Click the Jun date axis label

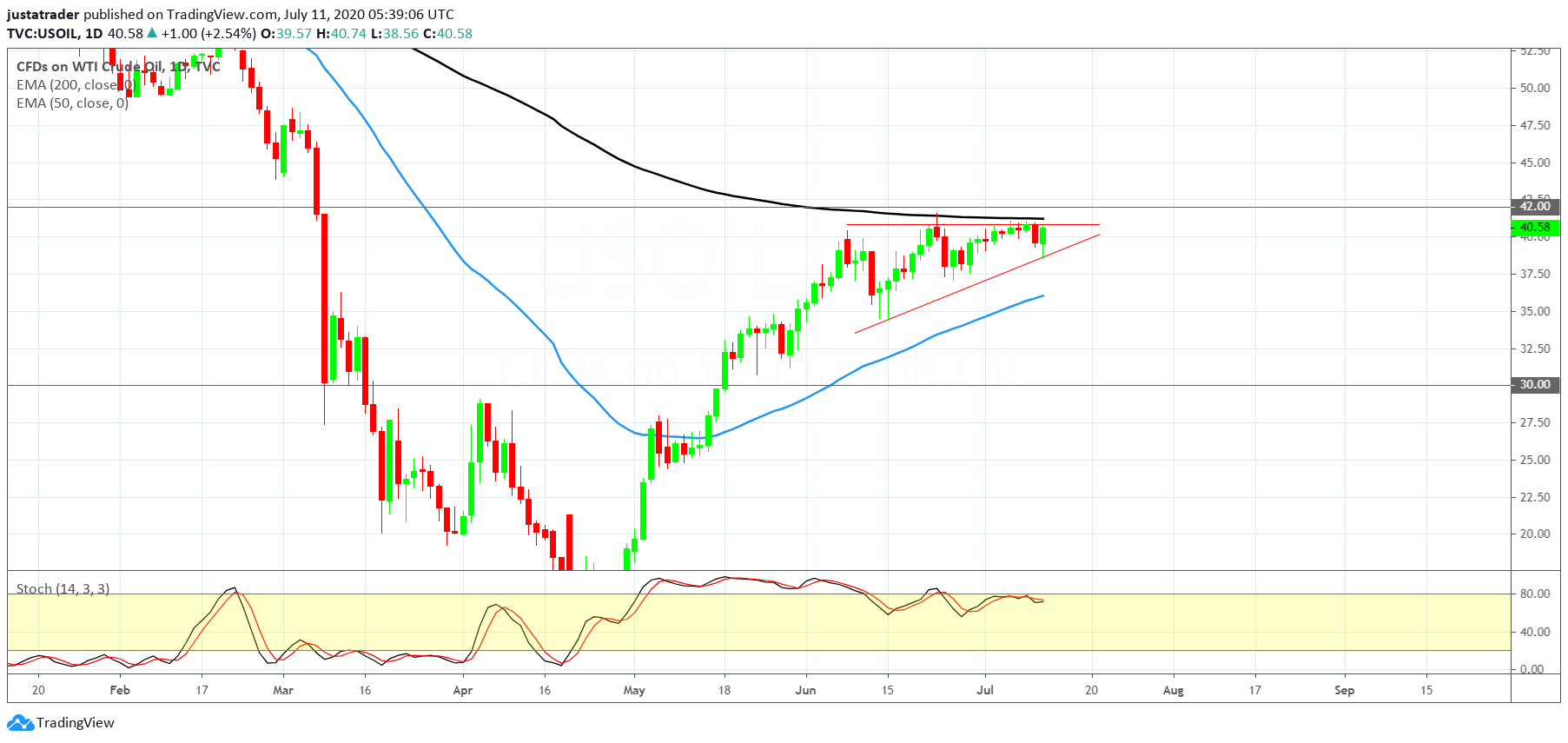[806, 691]
